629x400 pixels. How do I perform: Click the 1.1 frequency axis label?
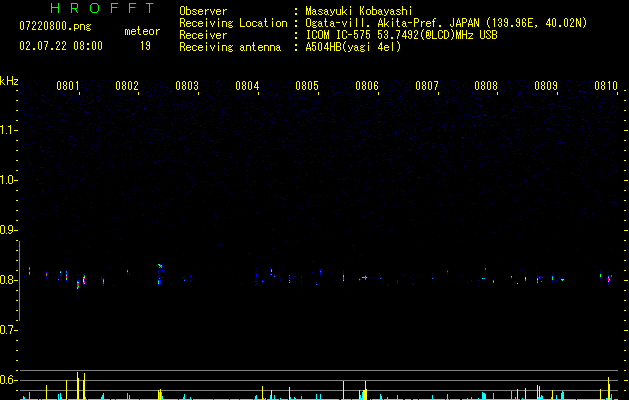tap(8, 130)
